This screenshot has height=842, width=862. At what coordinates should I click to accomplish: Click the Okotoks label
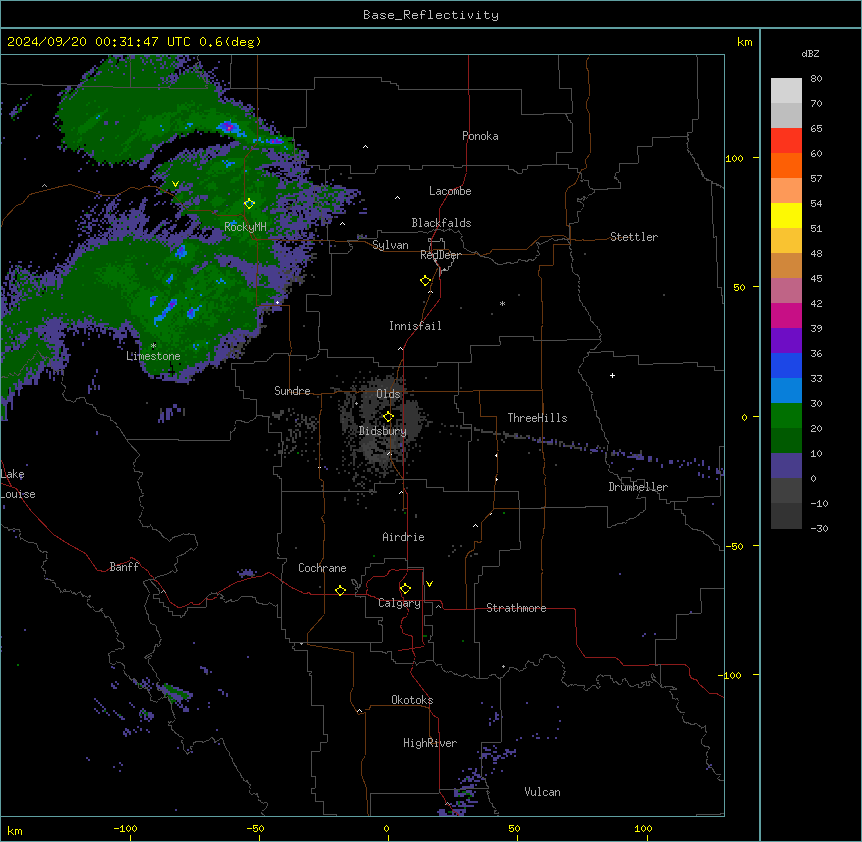(412, 700)
